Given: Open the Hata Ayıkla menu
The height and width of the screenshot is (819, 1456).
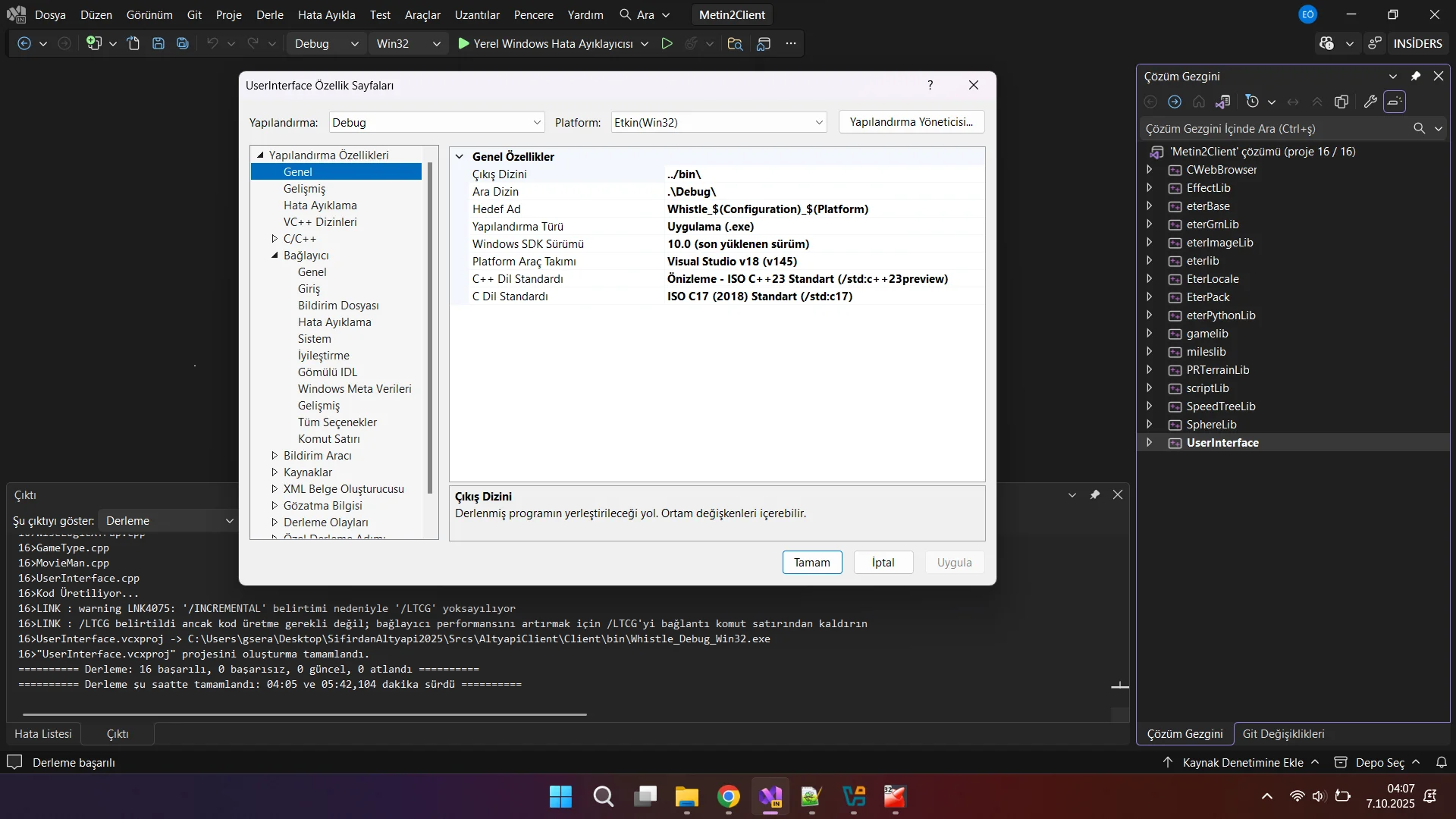Looking at the screenshot, I should [326, 14].
